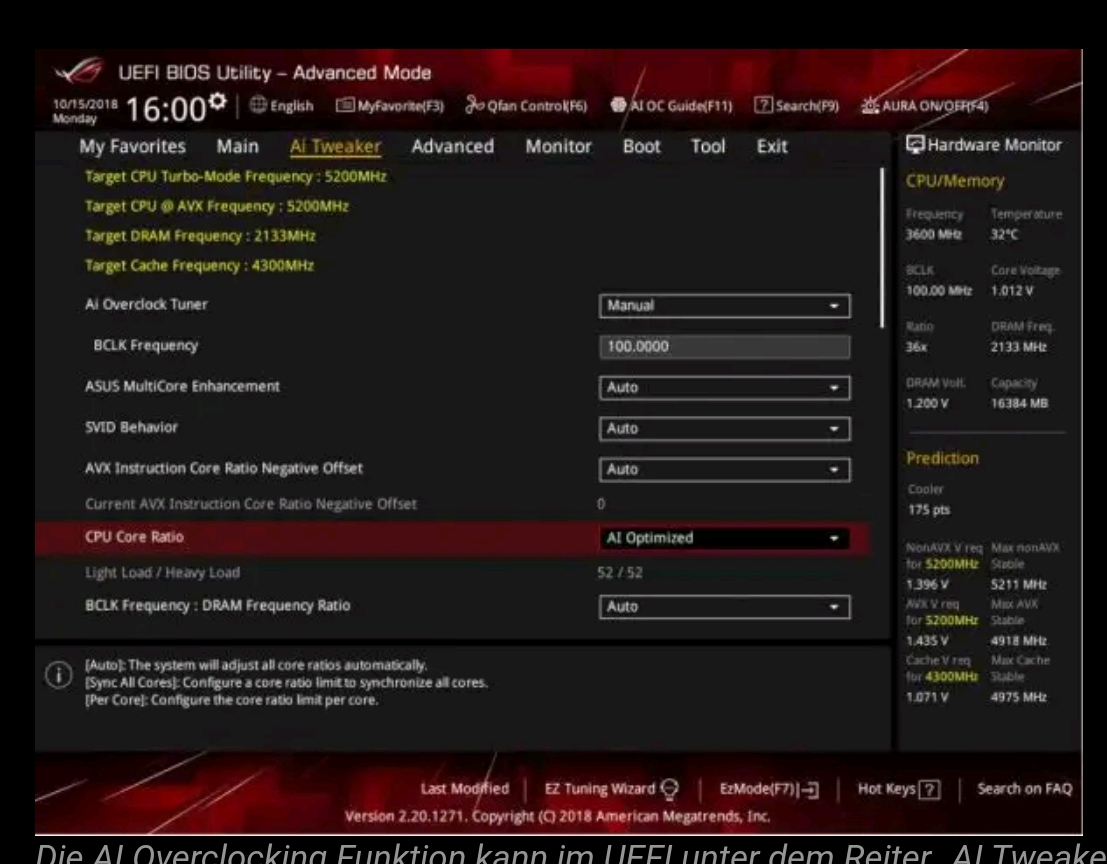Open ASUS MultiCore Enhancement dropdown

tap(724, 388)
